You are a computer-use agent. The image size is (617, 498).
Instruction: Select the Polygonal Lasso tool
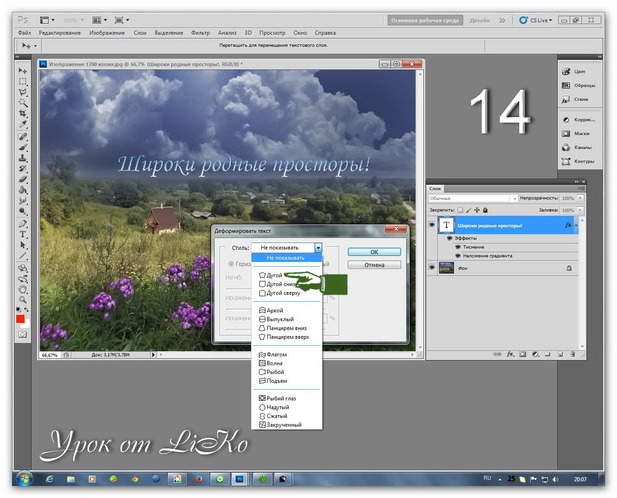23,92
